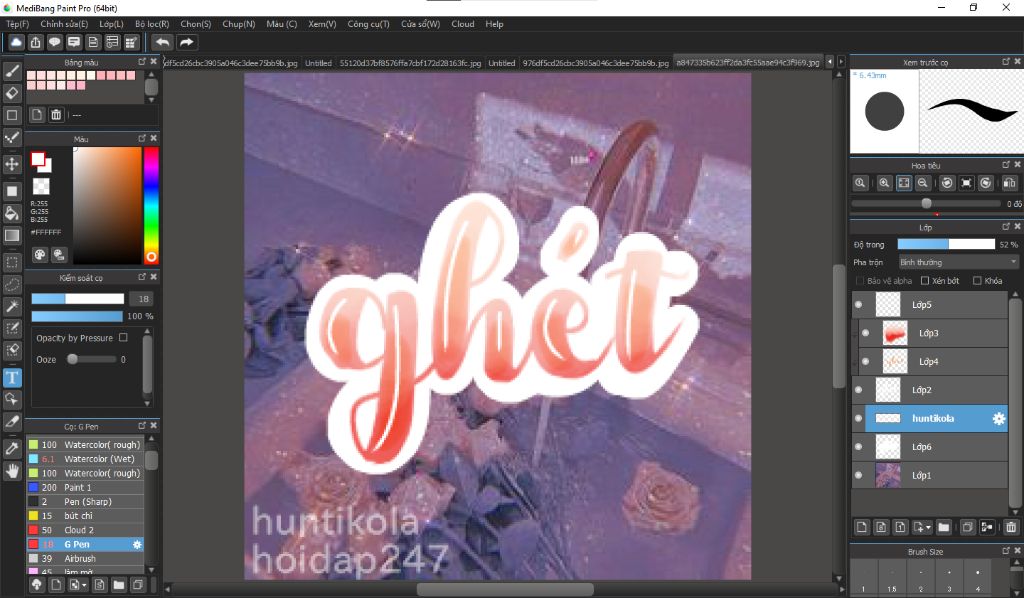Screen dimensions: 1024x598
Task: Select the Eyedropper tool
Action: tap(12, 448)
